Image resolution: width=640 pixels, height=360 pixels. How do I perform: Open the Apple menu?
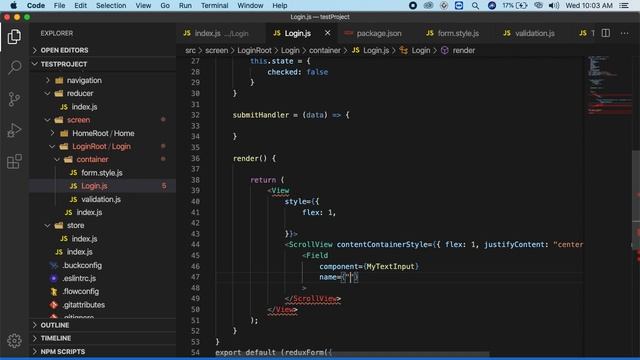(13, 5)
